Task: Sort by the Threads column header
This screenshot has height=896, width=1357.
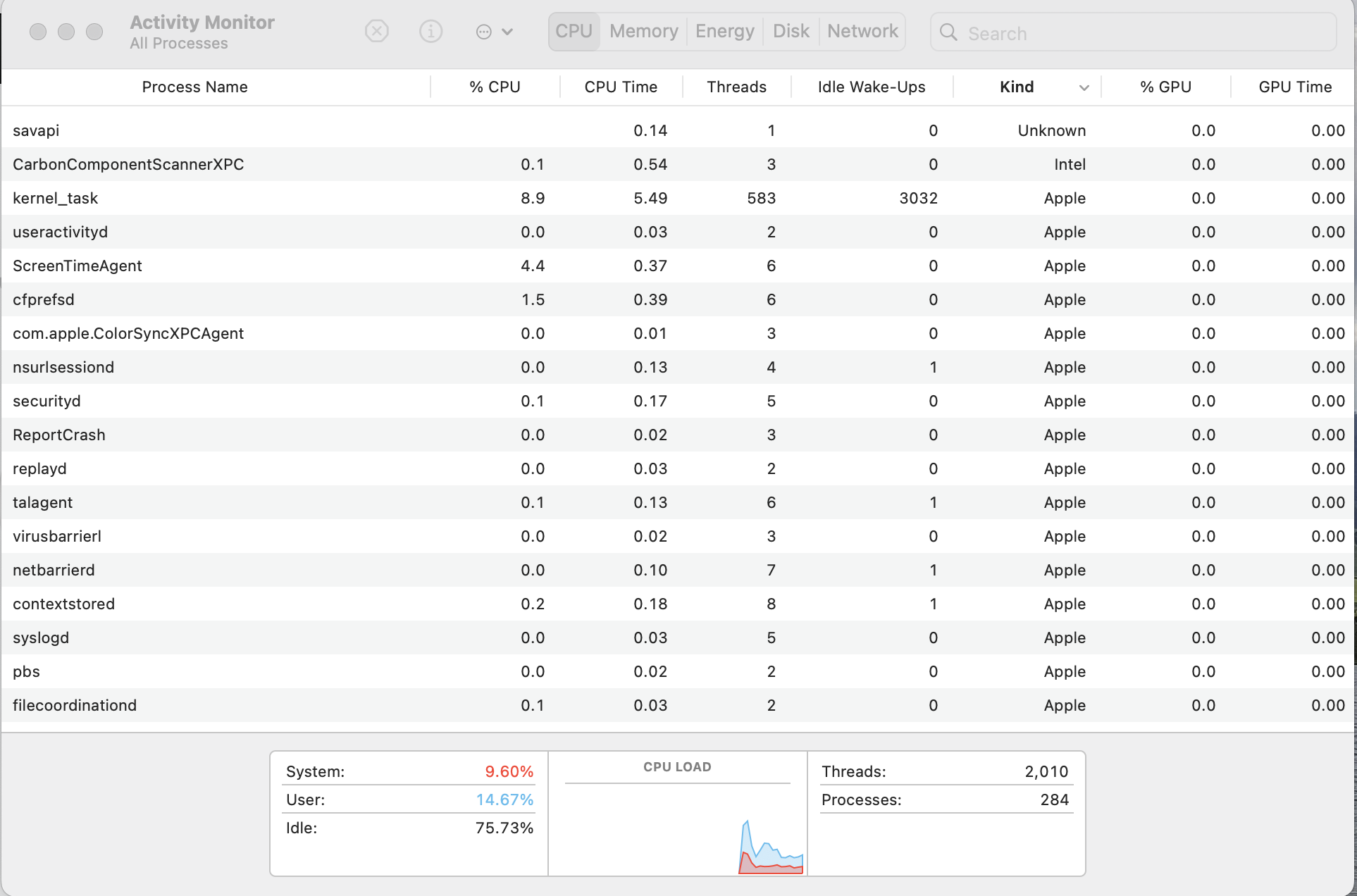Action: [736, 87]
